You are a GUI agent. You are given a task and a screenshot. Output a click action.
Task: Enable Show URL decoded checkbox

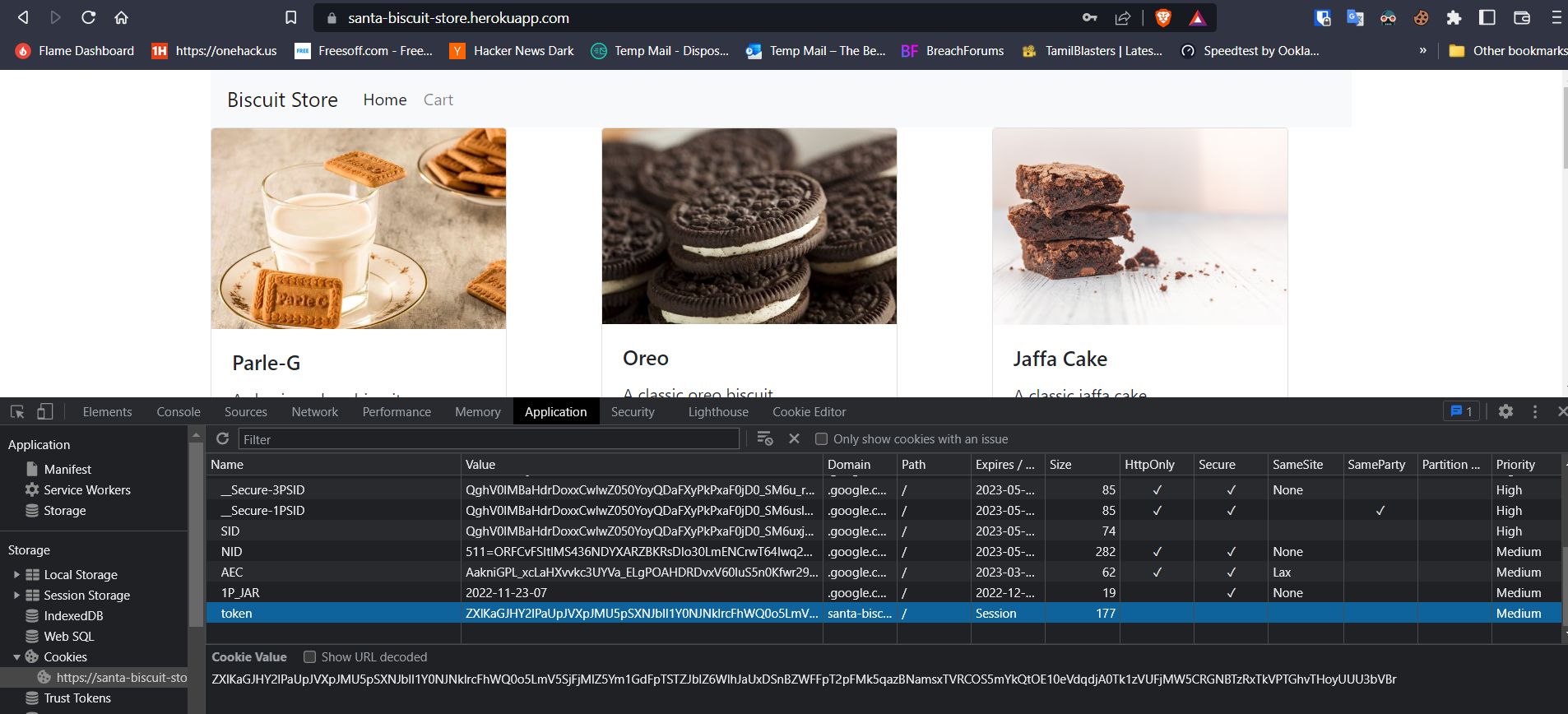tap(309, 656)
